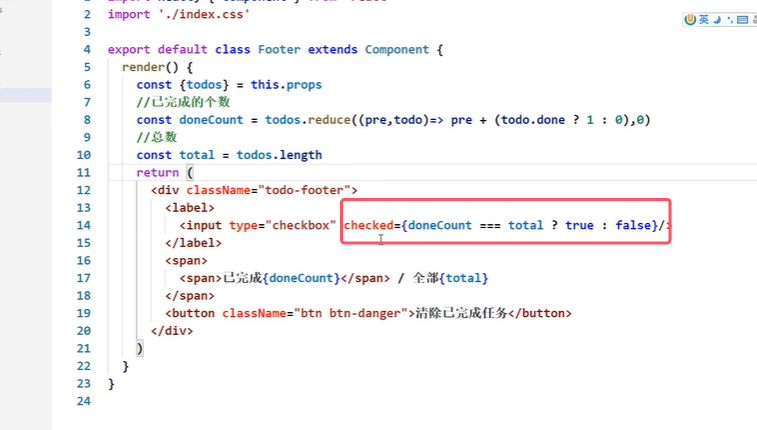Click the "todo-footer" className string

point(304,190)
